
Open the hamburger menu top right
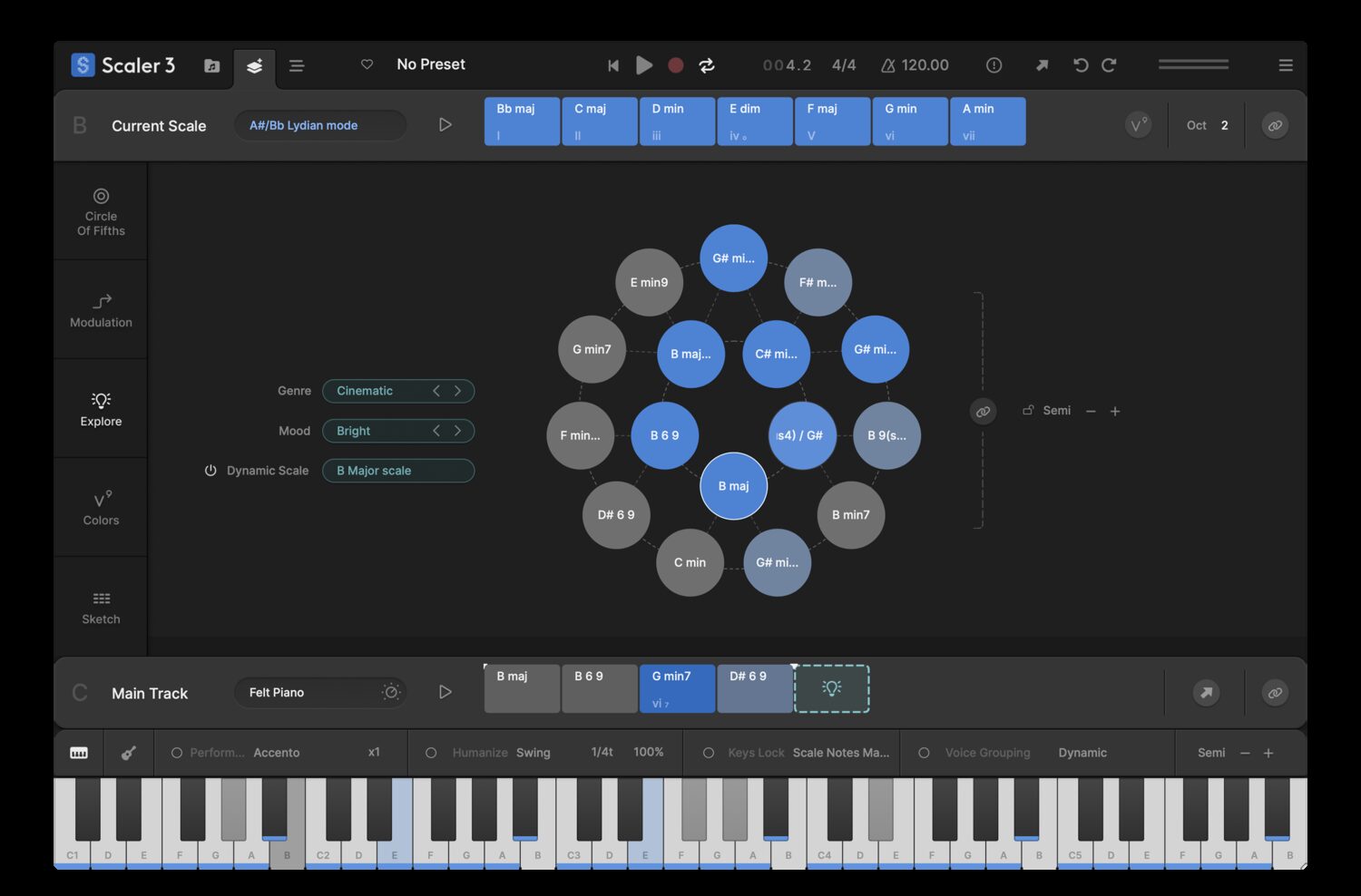click(1286, 64)
